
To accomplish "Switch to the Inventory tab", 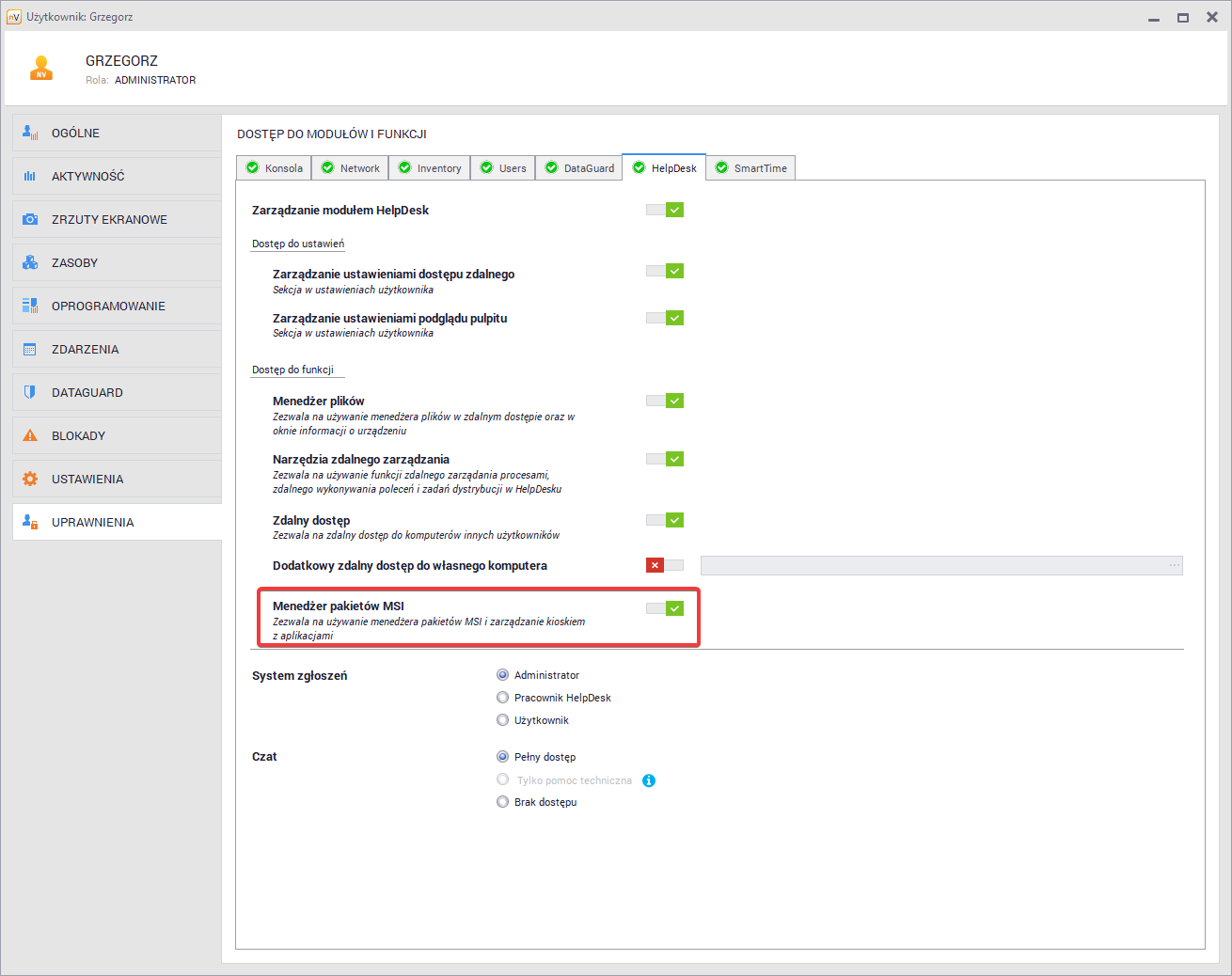I will [x=430, y=168].
